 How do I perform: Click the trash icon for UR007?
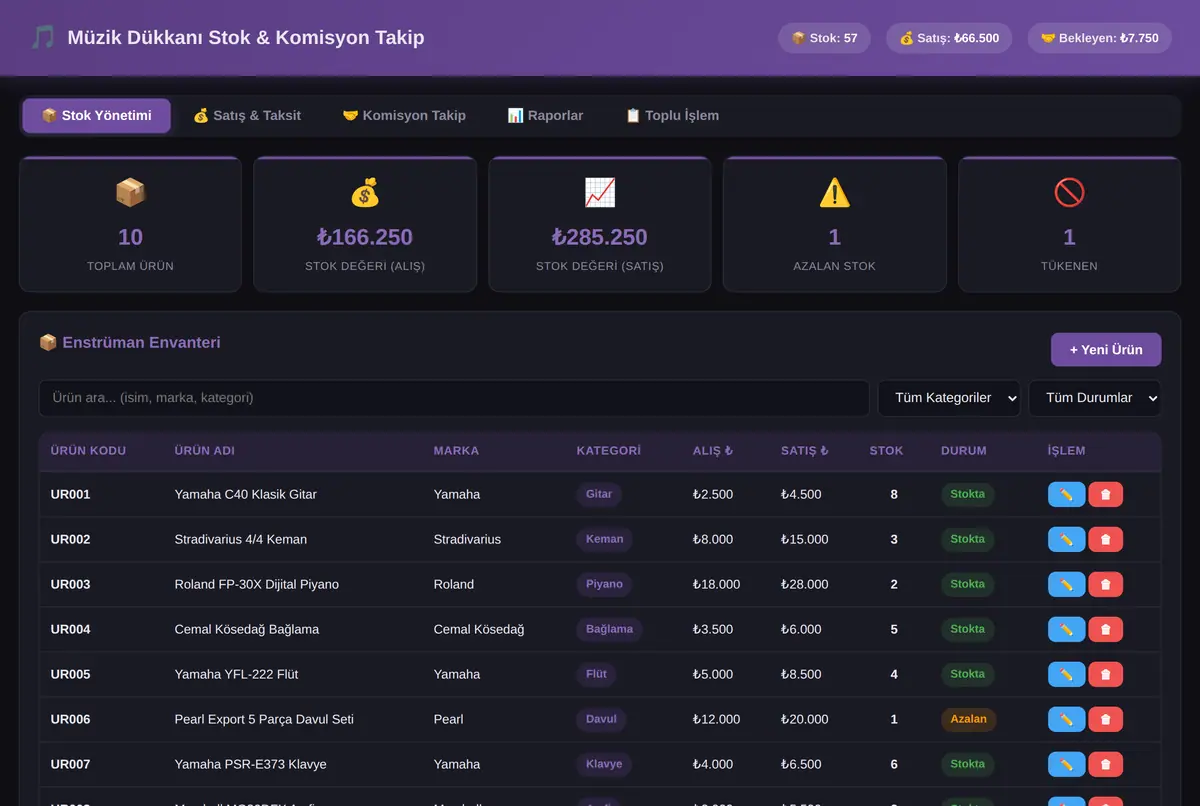coord(1105,764)
